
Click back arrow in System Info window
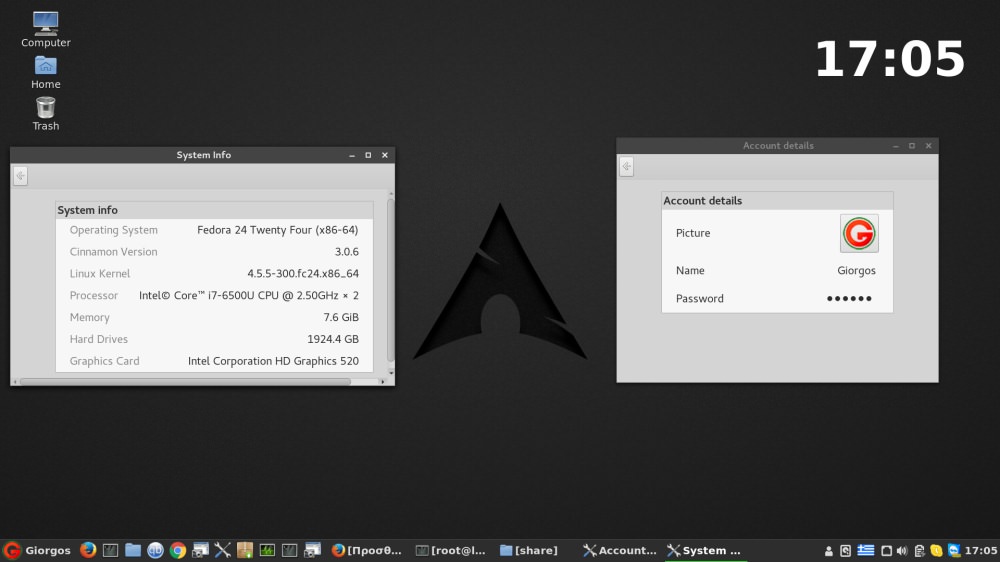click(x=20, y=176)
